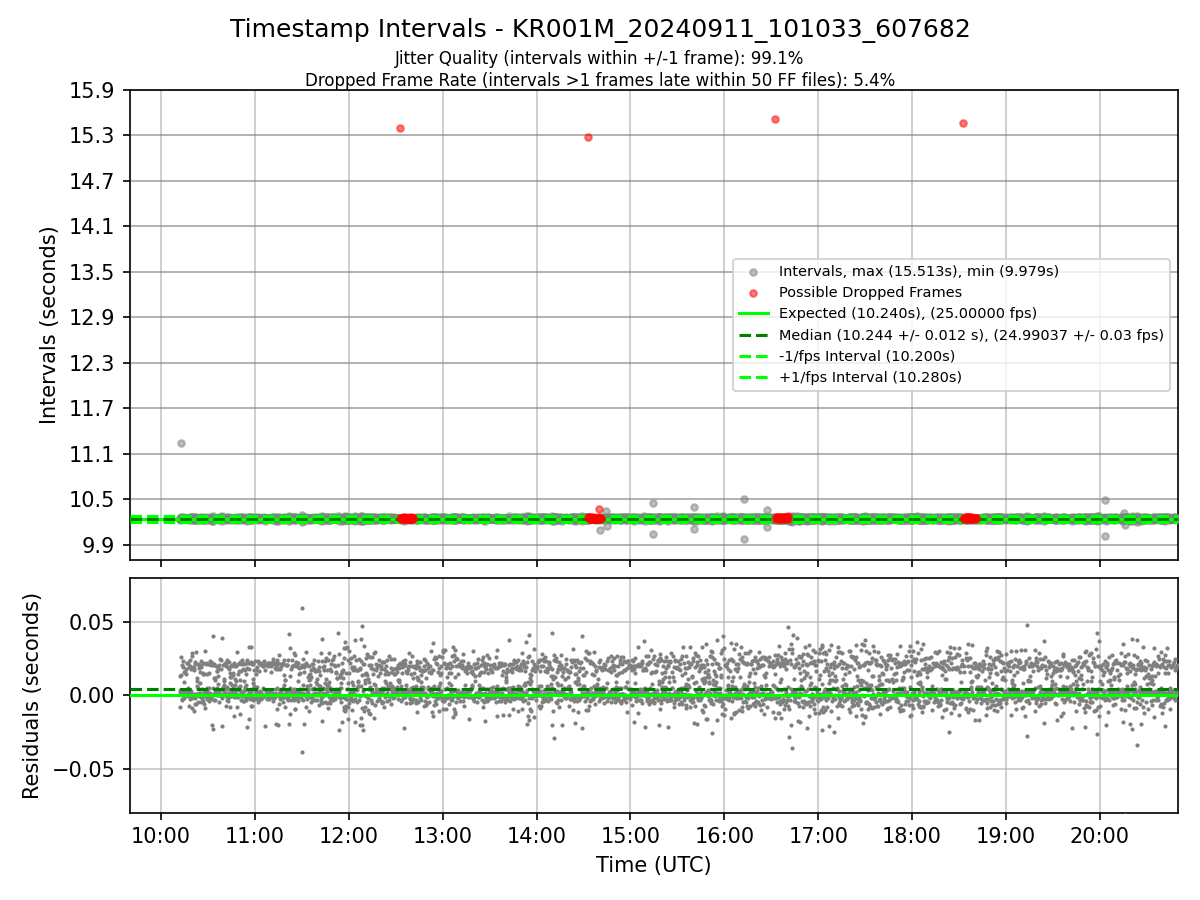Click the "Time (UTC)" x-axis label
This screenshot has height=900, width=1200.
pos(654,865)
